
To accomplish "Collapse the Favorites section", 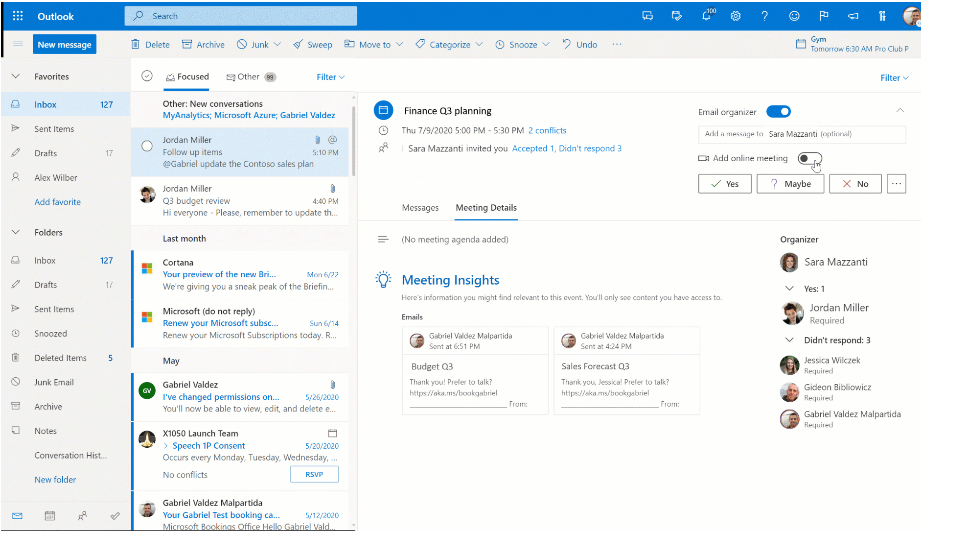I will (x=16, y=77).
